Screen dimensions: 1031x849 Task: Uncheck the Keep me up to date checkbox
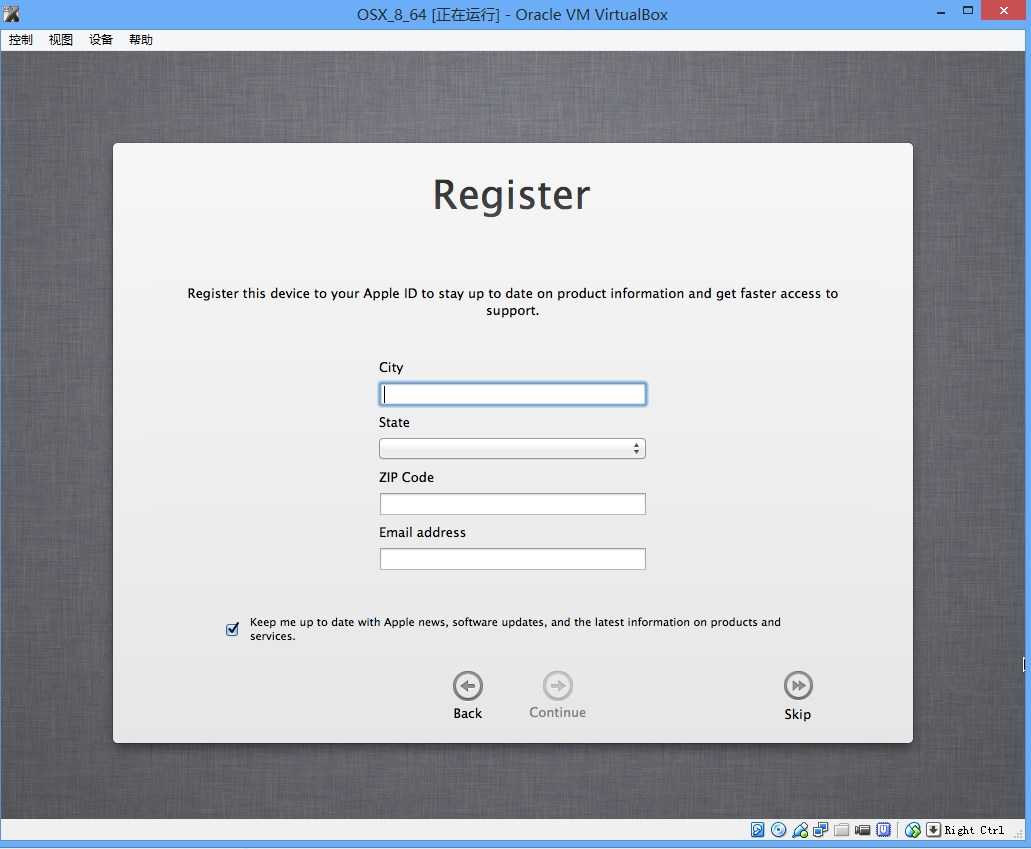232,629
